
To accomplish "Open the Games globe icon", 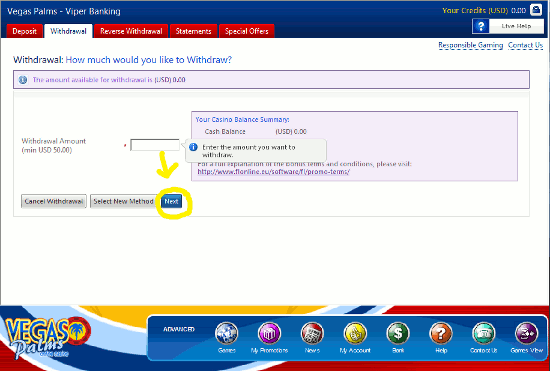I will 227,333.
